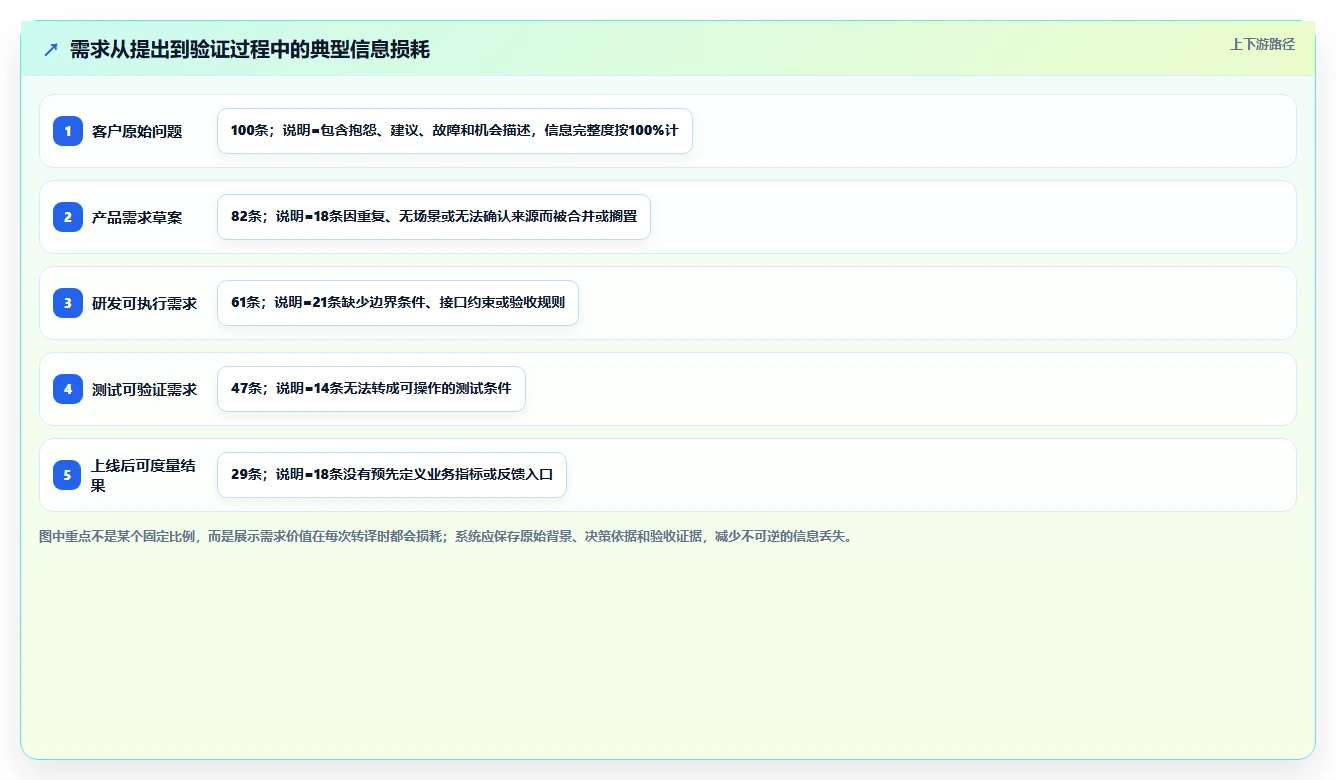Click the step 3 number badge
Image resolution: width=1336 pixels, height=780 pixels.
[68, 303]
